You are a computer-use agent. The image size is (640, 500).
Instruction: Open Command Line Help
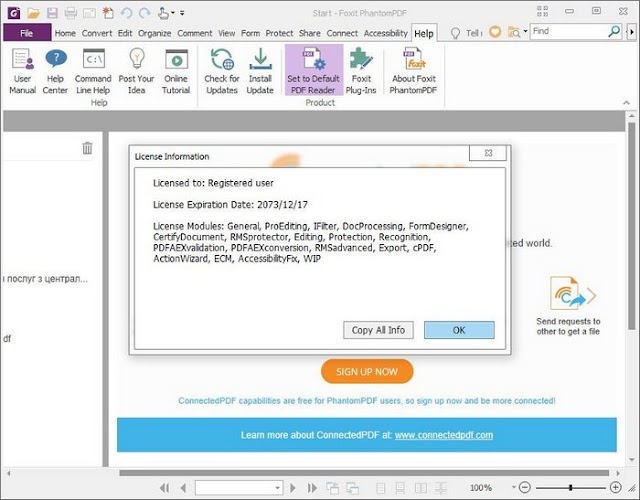(x=93, y=71)
